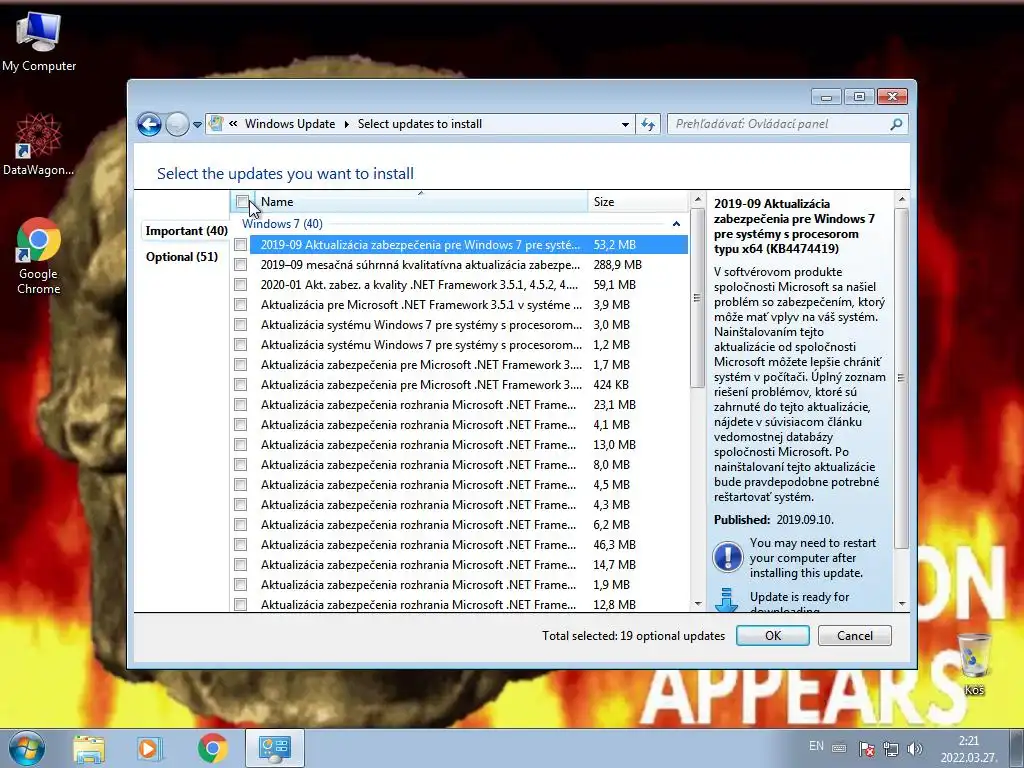Sort updates by Size column

637,202
